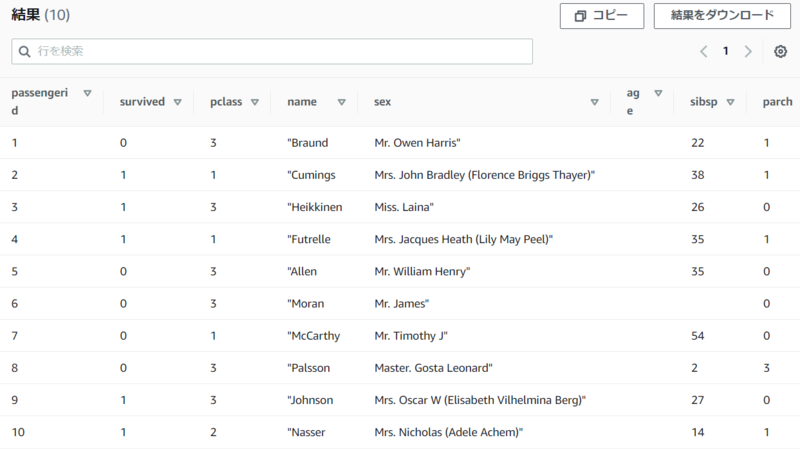Sort by sex column arrow
The height and width of the screenshot is (449, 800).
pyautogui.click(x=594, y=102)
